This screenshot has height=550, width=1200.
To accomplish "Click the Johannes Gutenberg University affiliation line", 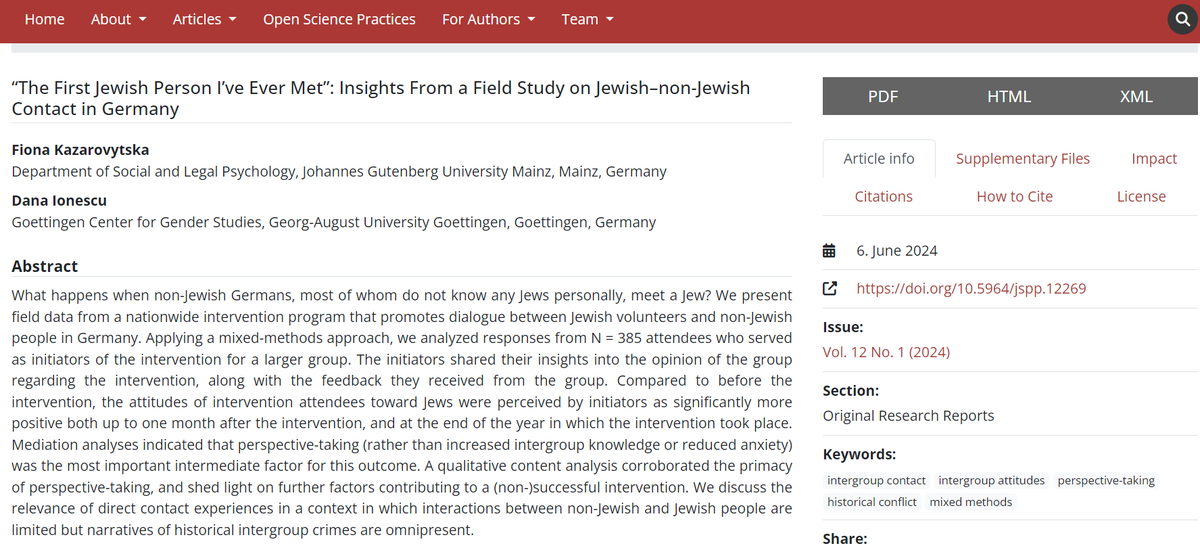I will tap(339, 171).
